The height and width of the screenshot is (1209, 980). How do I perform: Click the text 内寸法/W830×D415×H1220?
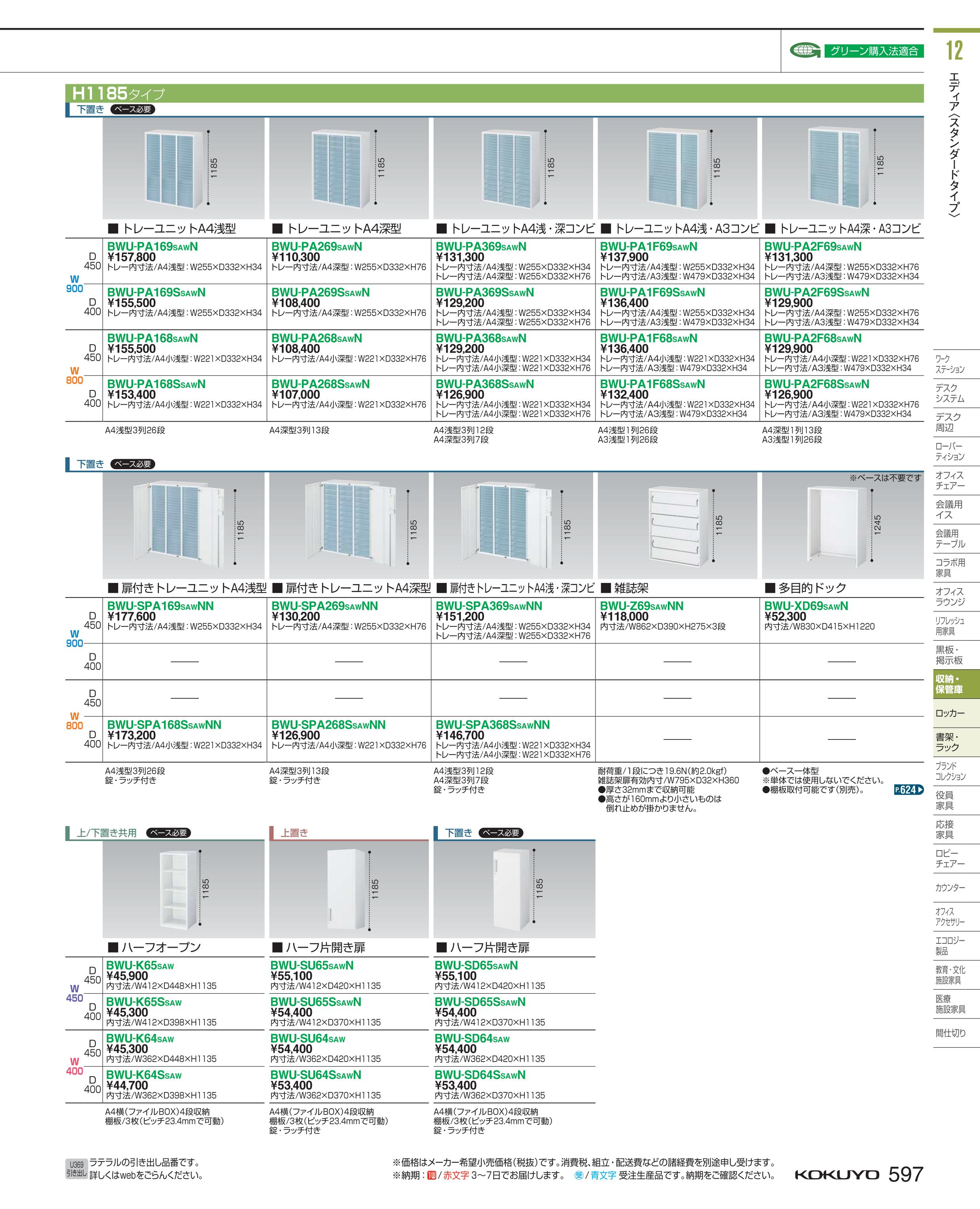coord(820,626)
